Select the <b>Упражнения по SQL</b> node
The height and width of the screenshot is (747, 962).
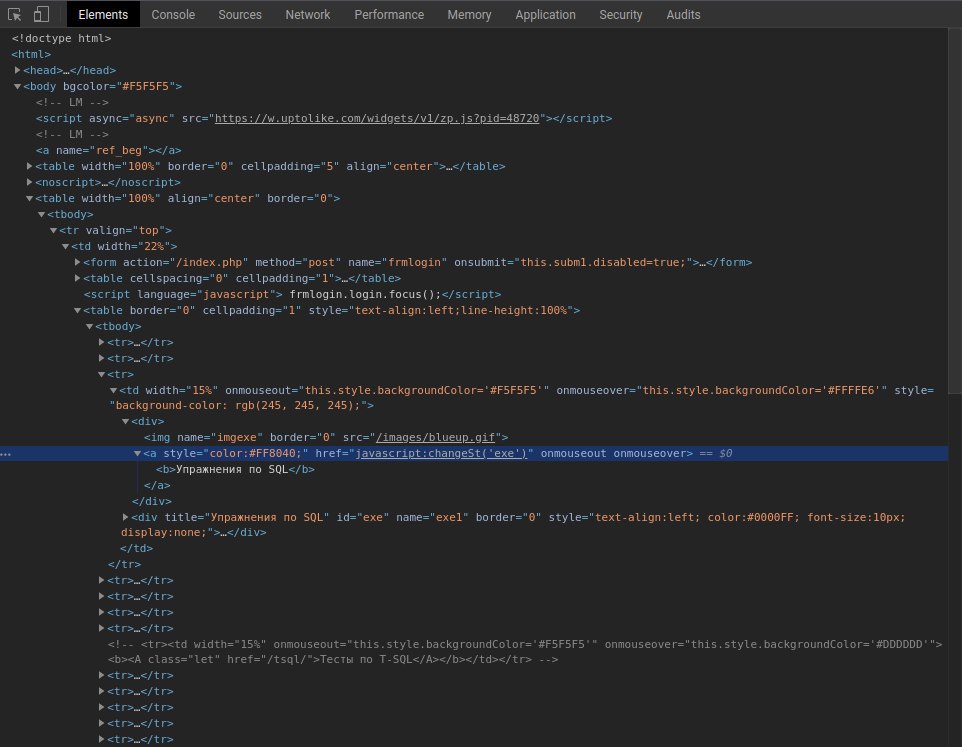(235, 469)
